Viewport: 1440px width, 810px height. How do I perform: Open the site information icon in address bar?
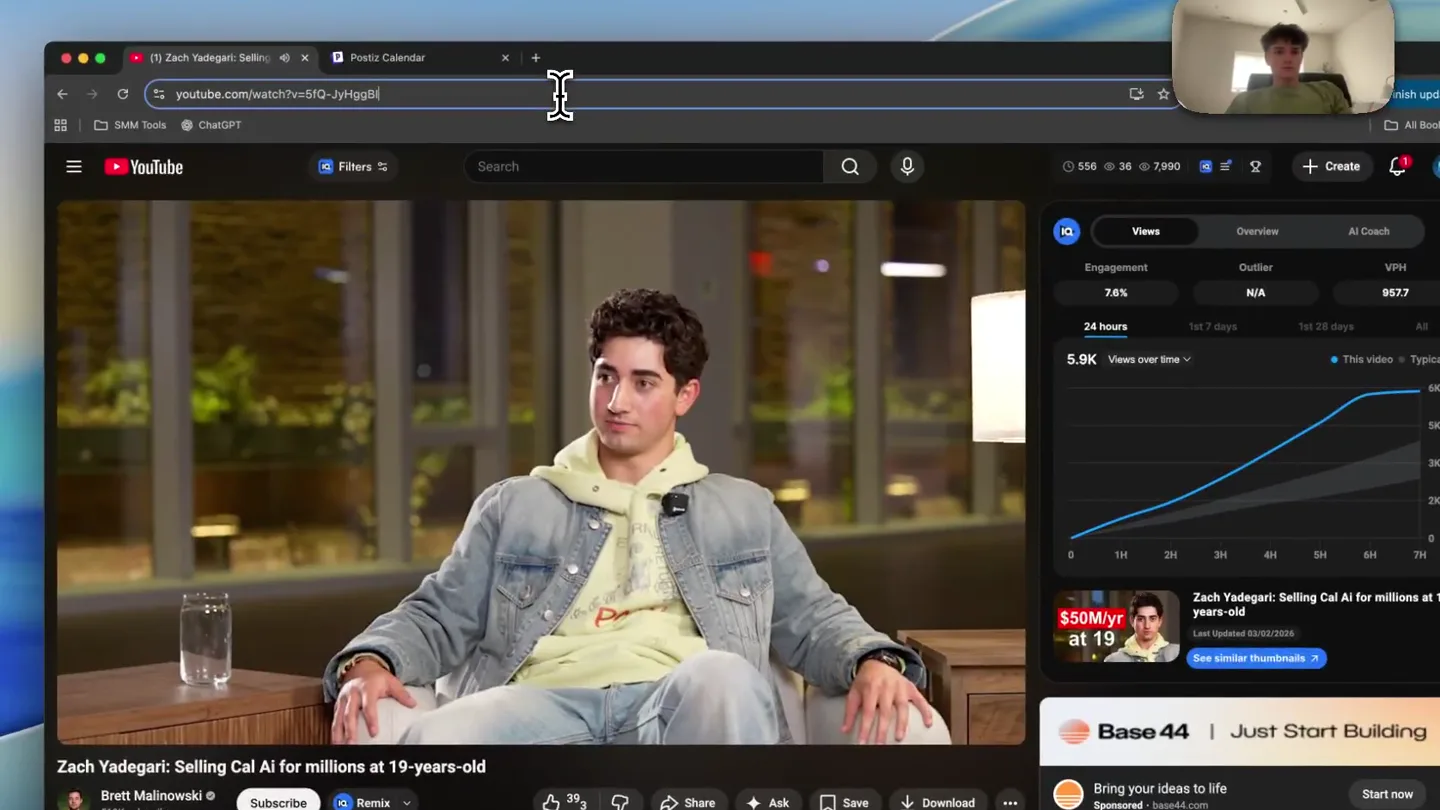pyautogui.click(x=159, y=94)
